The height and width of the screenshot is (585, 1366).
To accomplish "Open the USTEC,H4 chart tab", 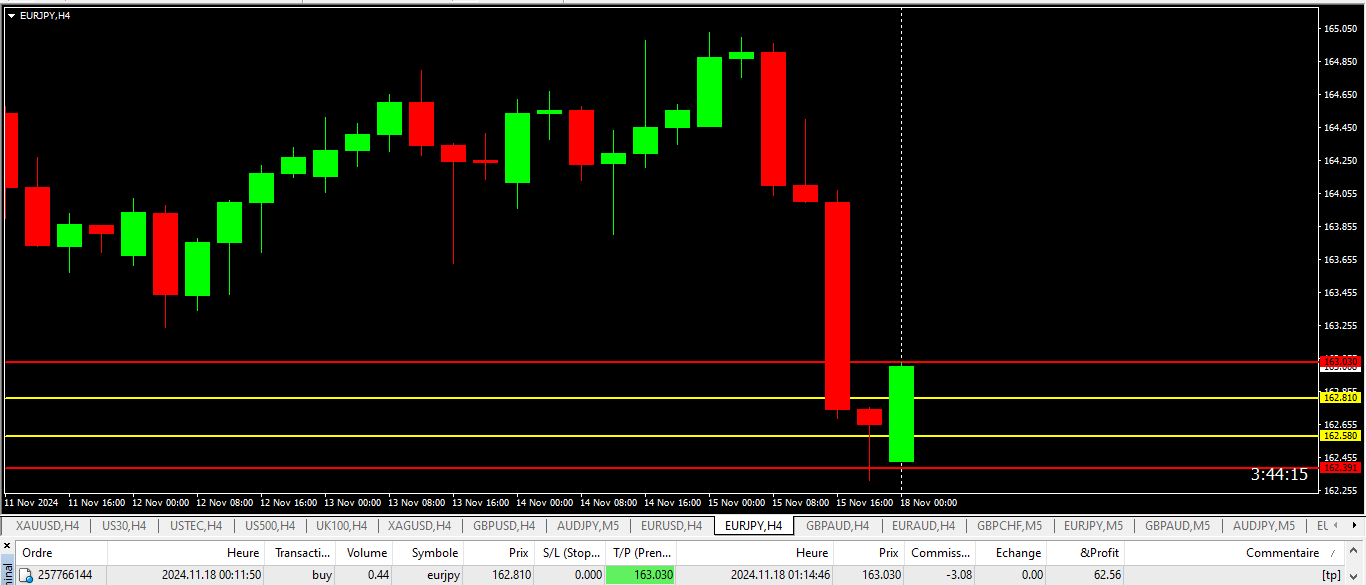I will (x=195, y=526).
